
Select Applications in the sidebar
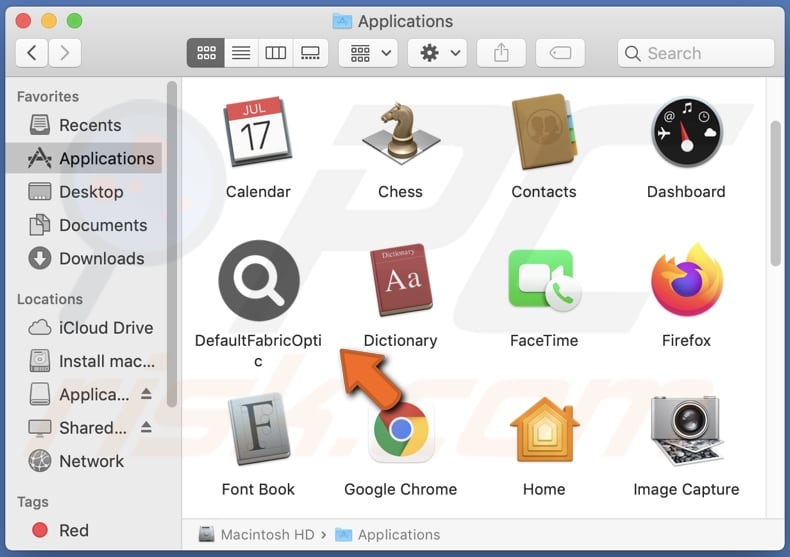point(84,158)
